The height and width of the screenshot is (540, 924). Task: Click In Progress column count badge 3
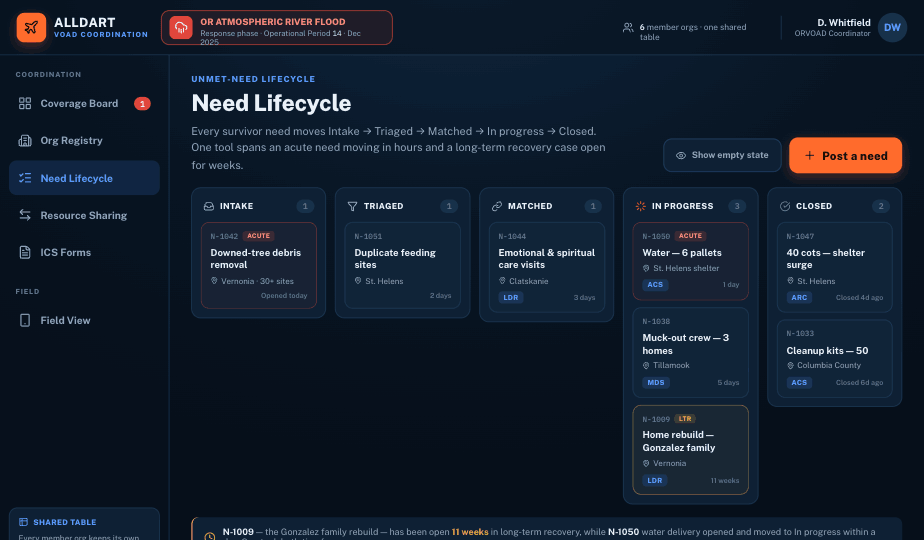click(737, 206)
